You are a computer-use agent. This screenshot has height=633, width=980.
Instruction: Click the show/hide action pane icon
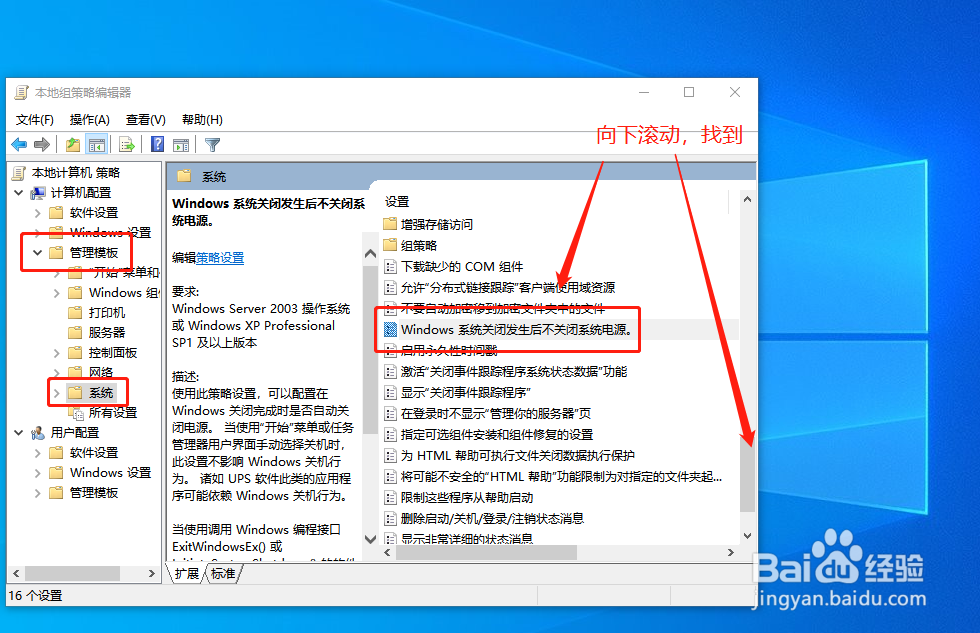[181, 143]
